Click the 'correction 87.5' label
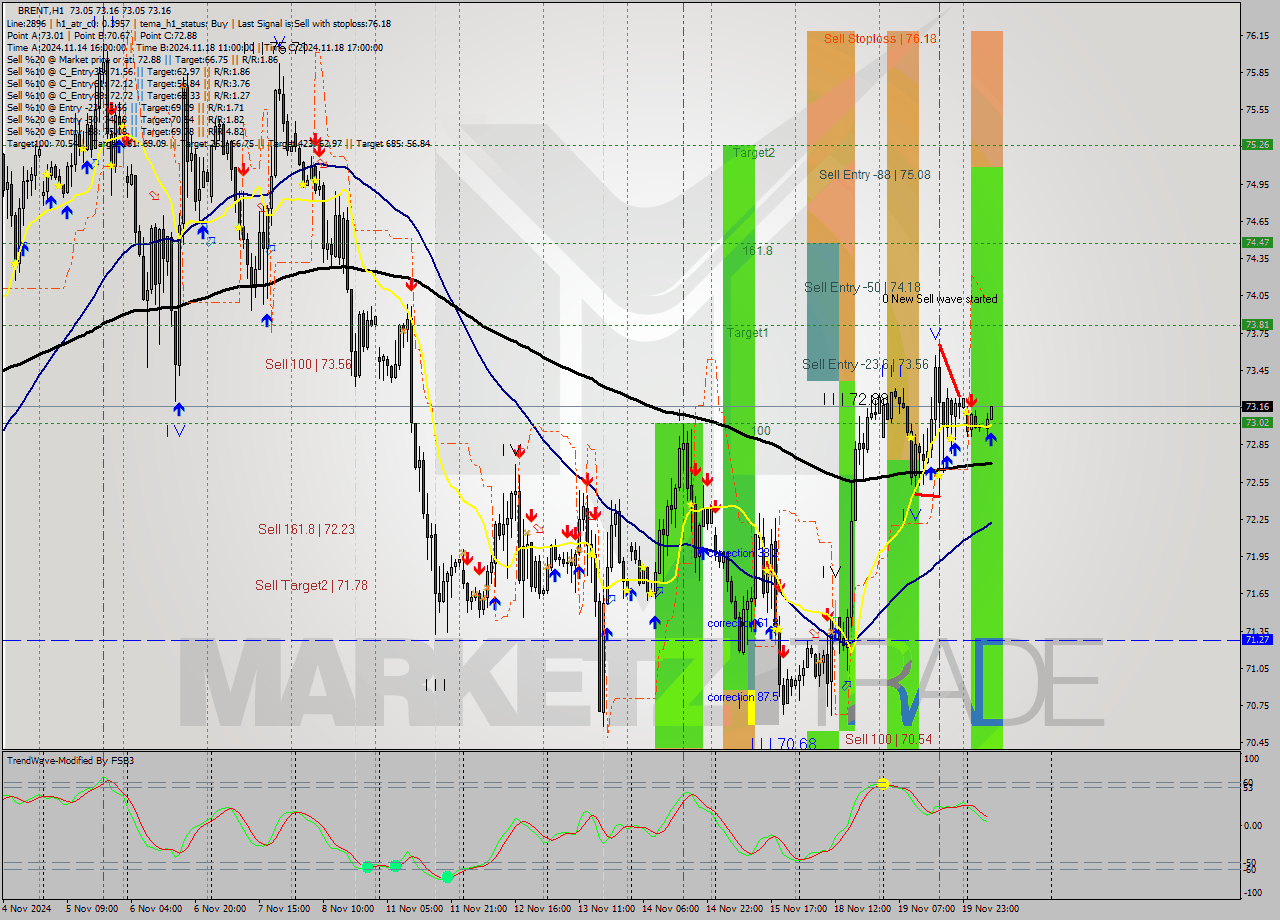 pyautogui.click(x=742, y=697)
